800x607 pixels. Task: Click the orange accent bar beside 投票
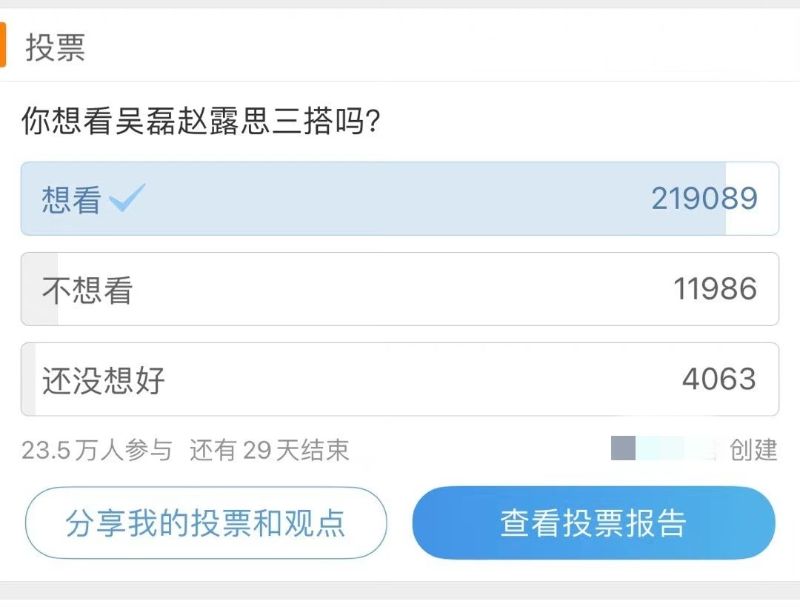coord(3,47)
